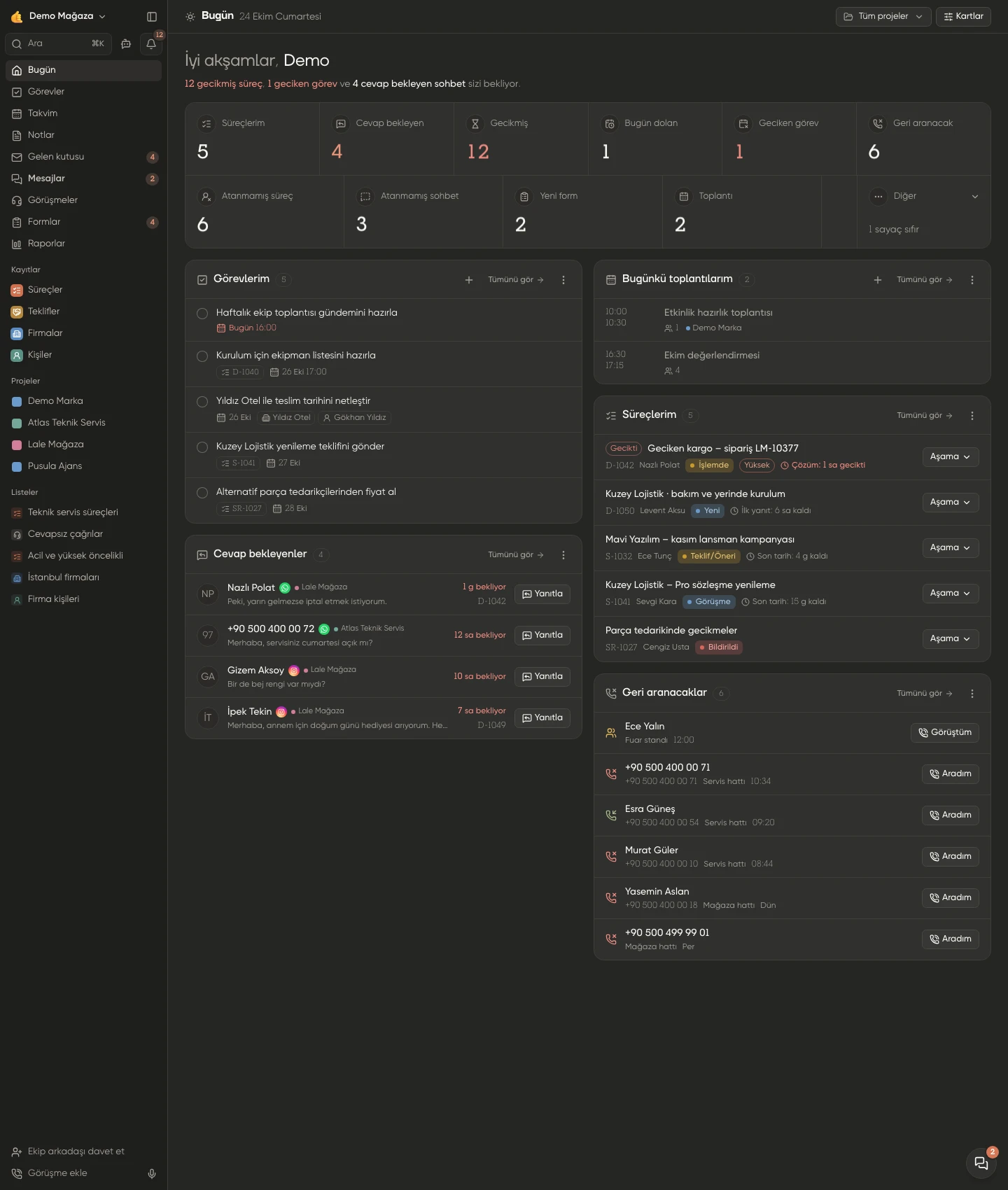
Task: Select the Atlas Teknik Servis project item
Action: (83, 423)
